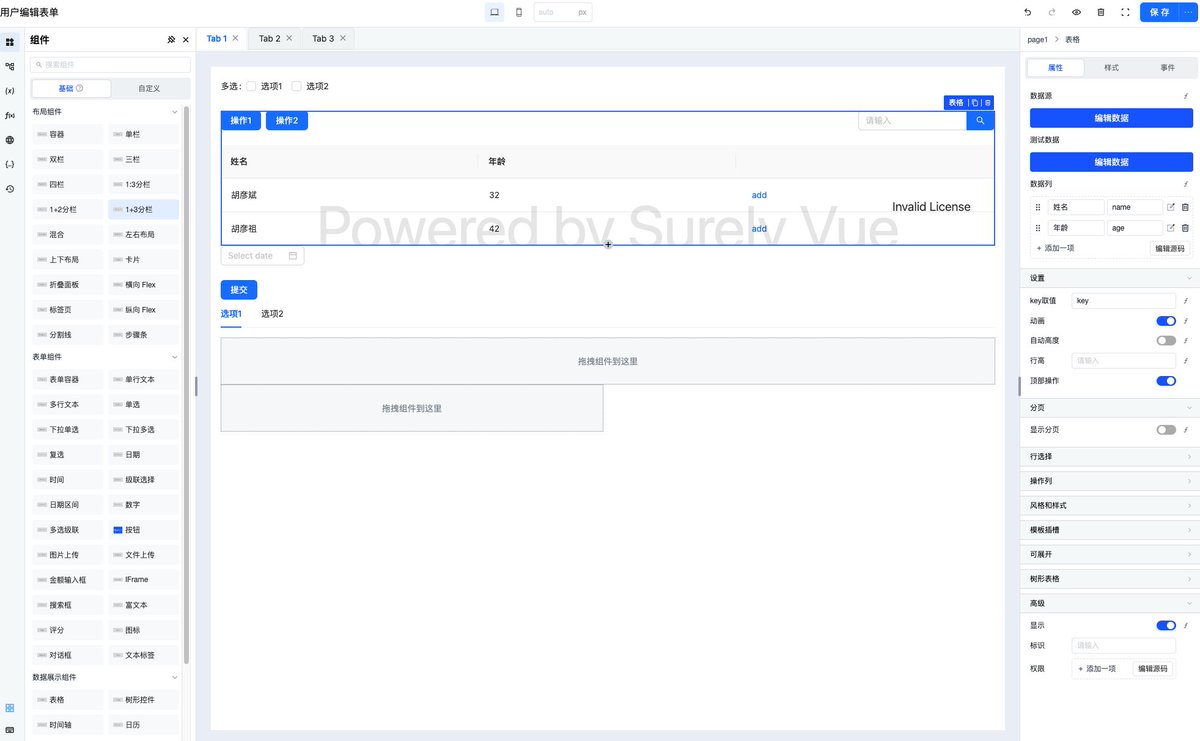Edit the 姓名 column with edit icon
Screen dimensions: 1200x741
[x=1171, y=207]
